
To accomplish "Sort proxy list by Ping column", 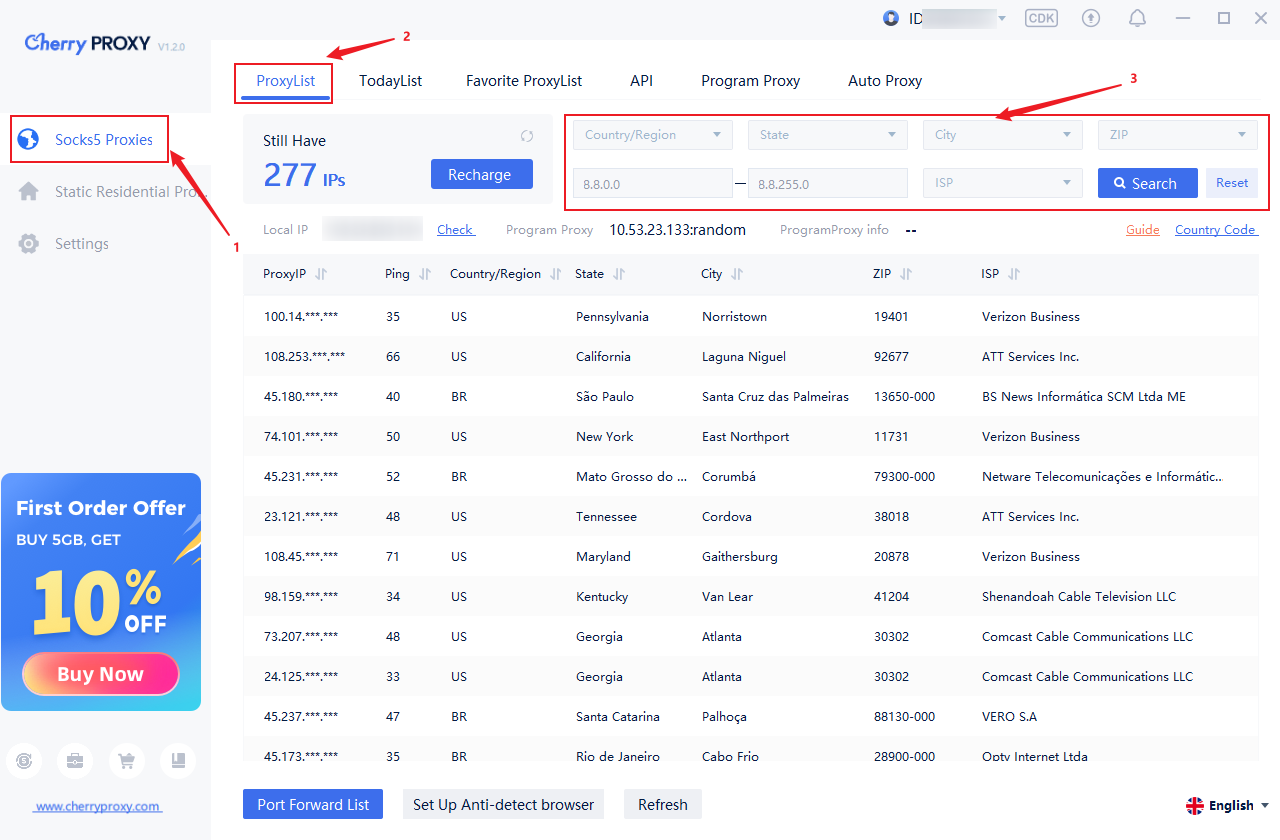I will coord(424,274).
